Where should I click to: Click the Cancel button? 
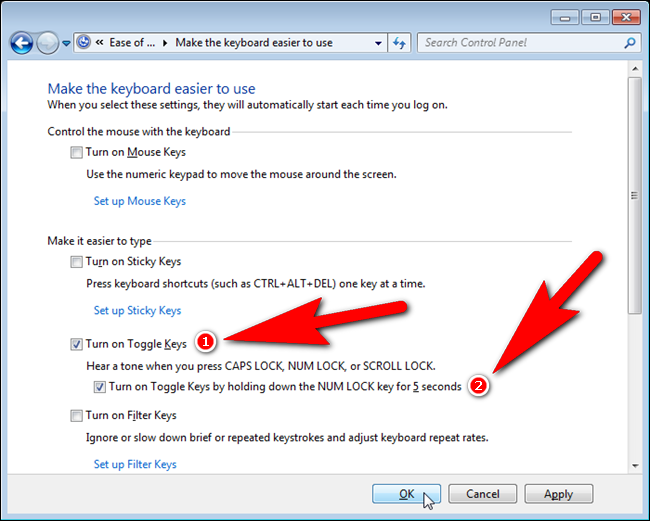pyautogui.click(x=483, y=494)
